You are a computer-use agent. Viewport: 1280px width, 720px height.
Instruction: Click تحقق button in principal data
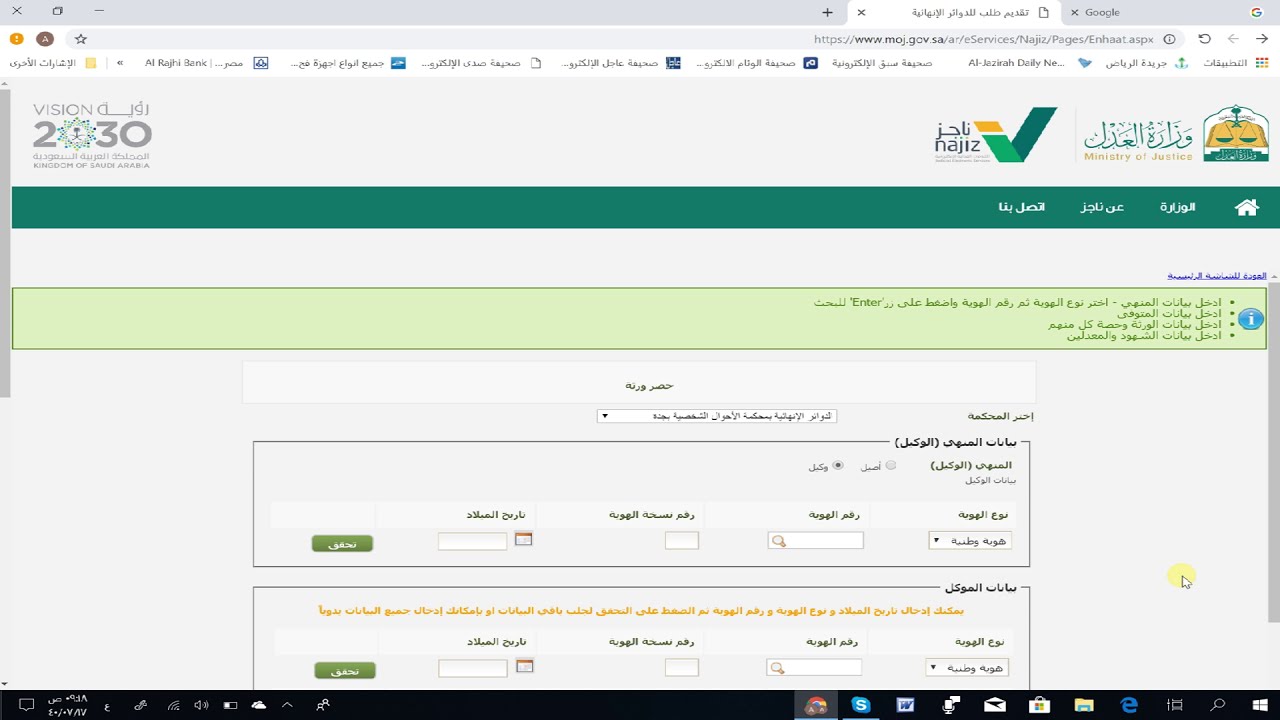click(x=345, y=671)
